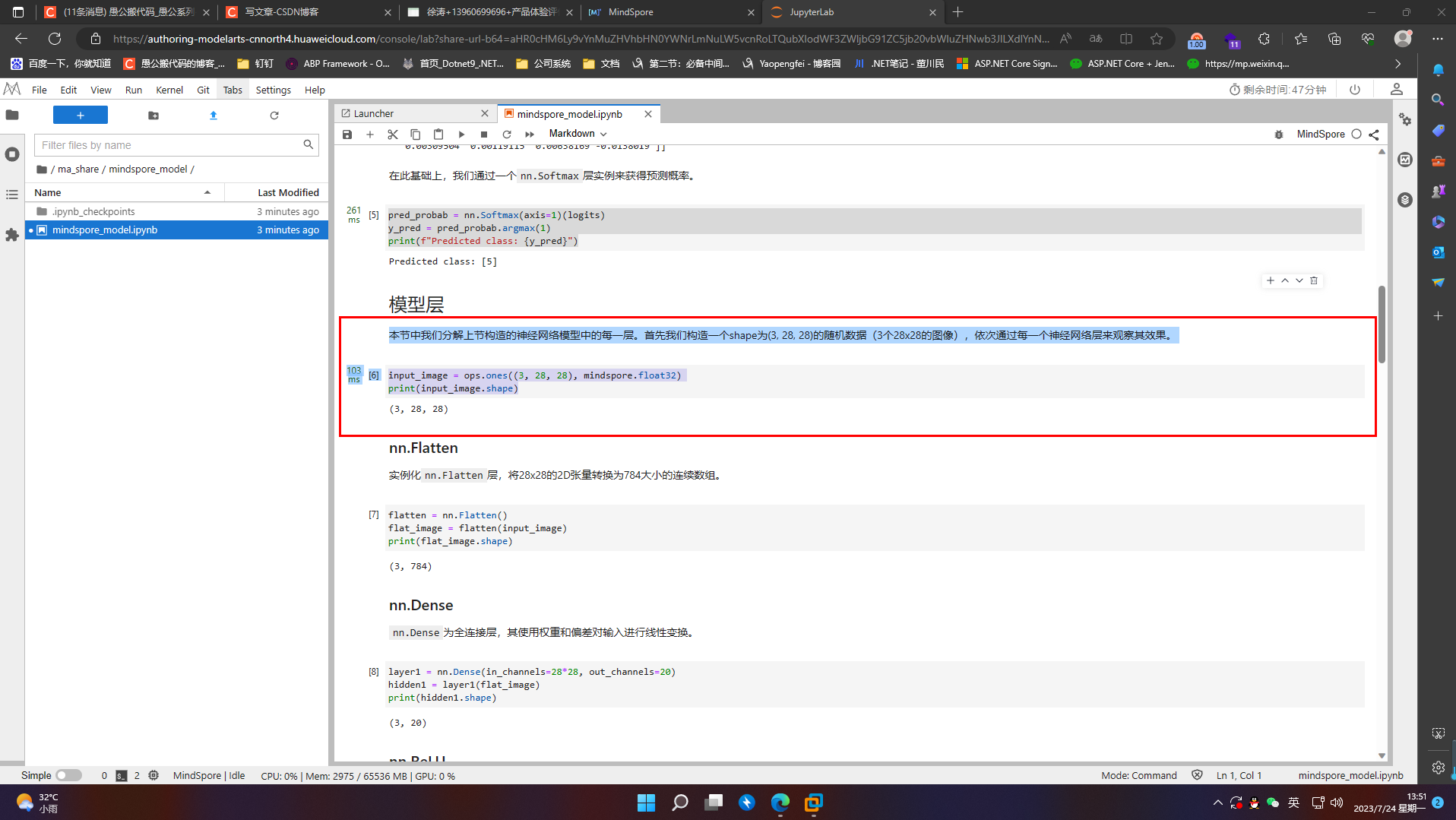The image size is (1456, 820).
Task: Open the Edit menu
Action: [x=68, y=90]
